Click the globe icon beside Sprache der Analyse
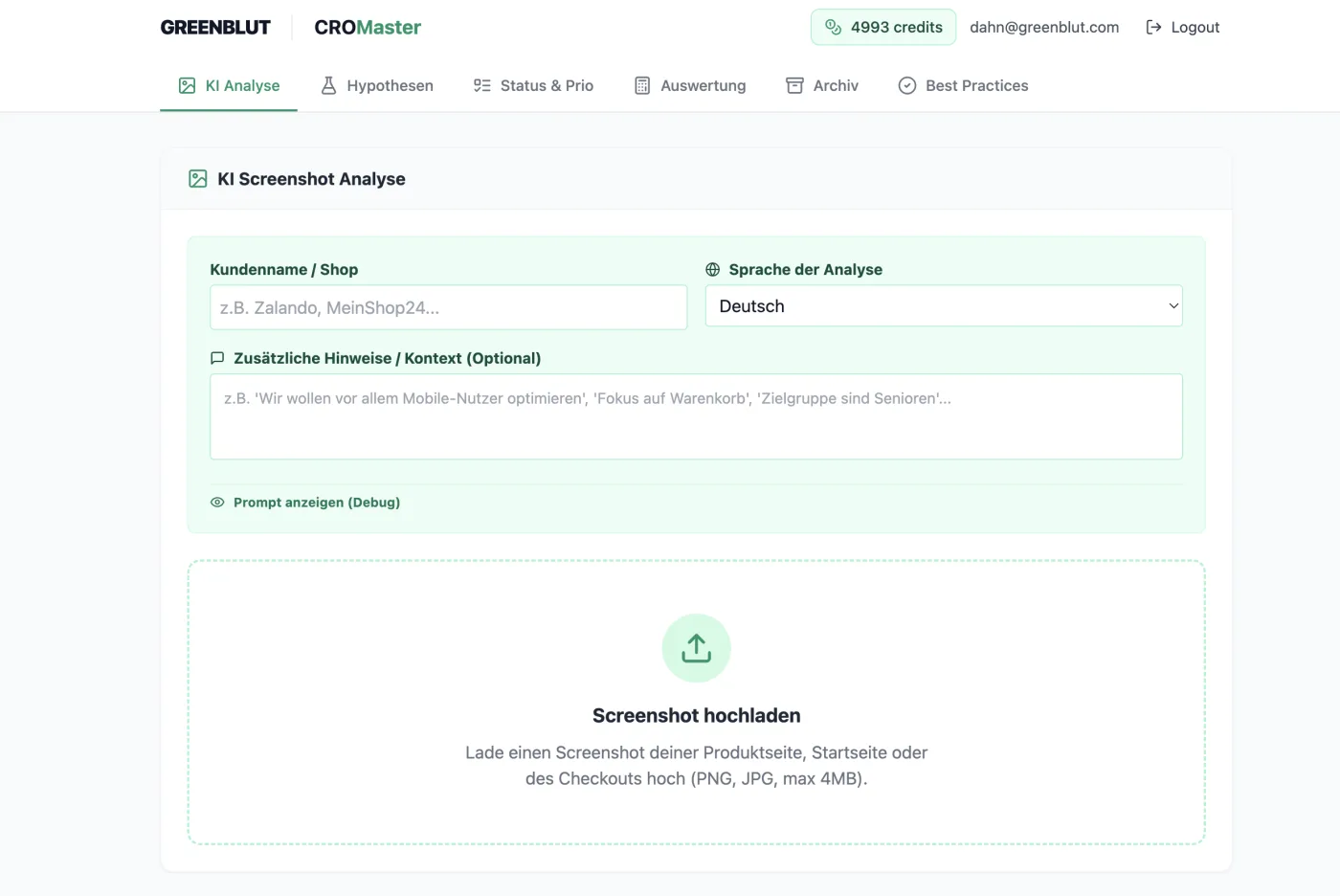1340x896 pixels. click(713, 269)
